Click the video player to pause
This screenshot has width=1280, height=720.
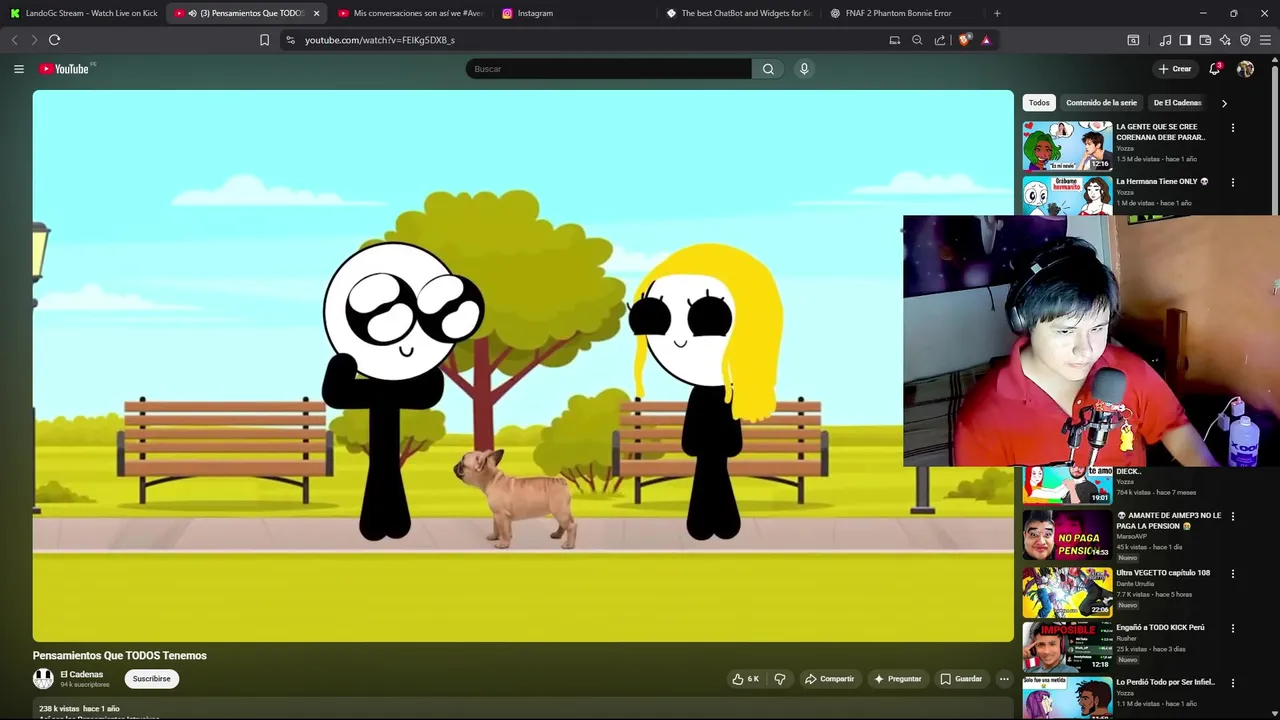(x=523, y=366)
